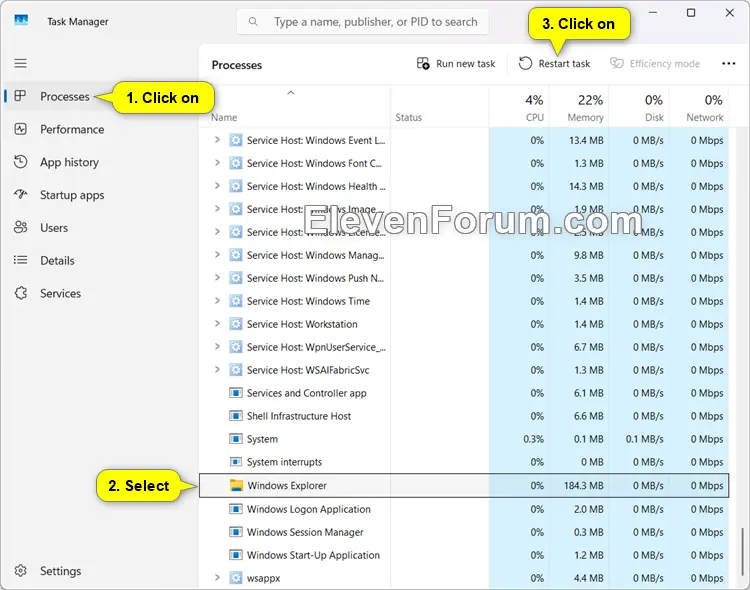The width and height of the screenshot is (750, 590).
Task: Open the Services page
Action: [60, 293]
